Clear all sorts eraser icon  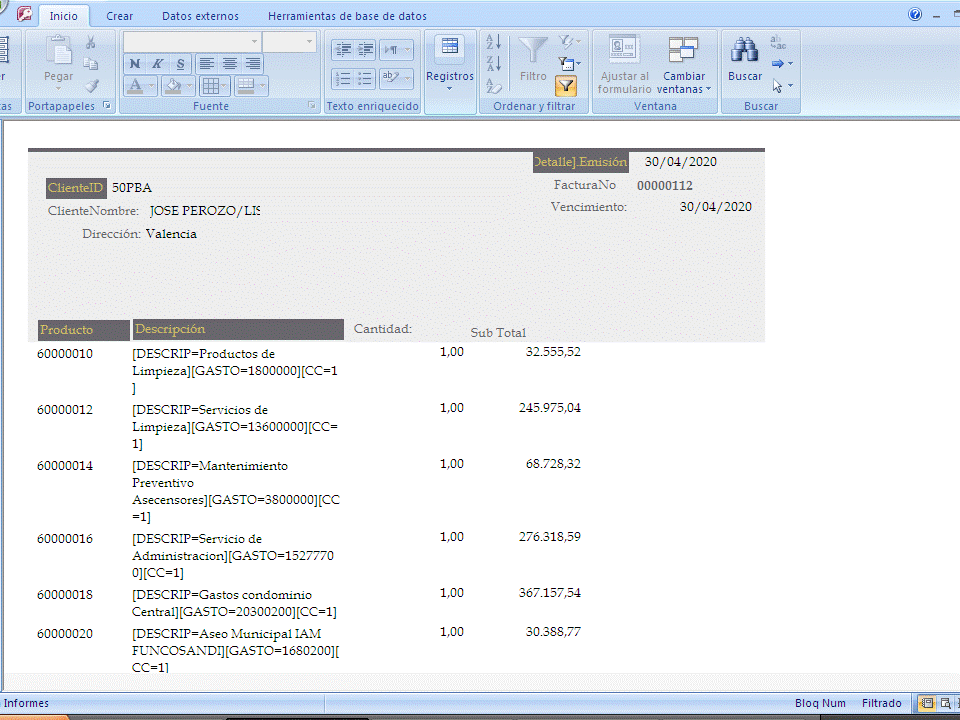tap(493, 86)
